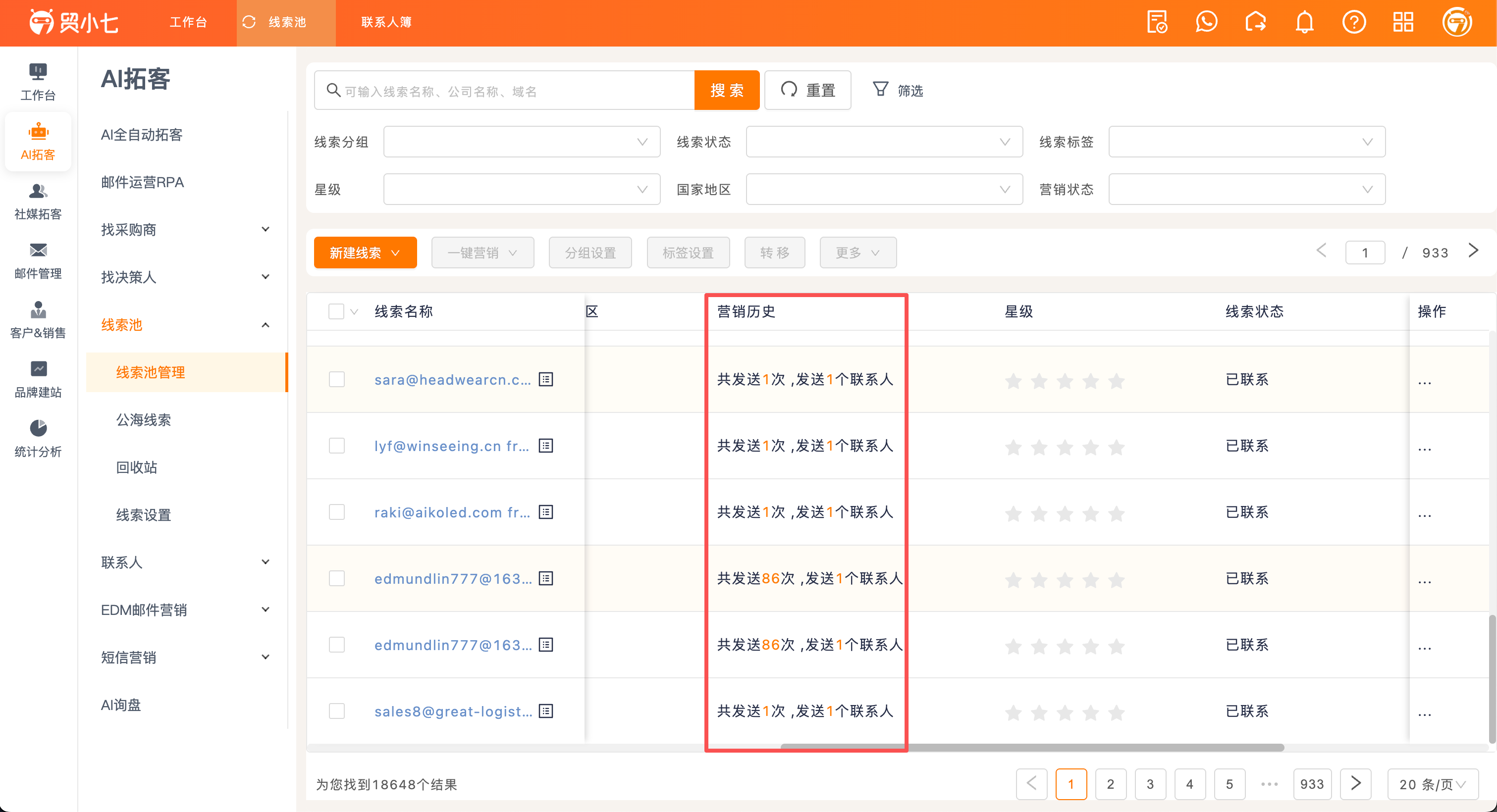Open the user avatar menu
Screen dimensions: 1497x812
click(x=1457, y=22)
